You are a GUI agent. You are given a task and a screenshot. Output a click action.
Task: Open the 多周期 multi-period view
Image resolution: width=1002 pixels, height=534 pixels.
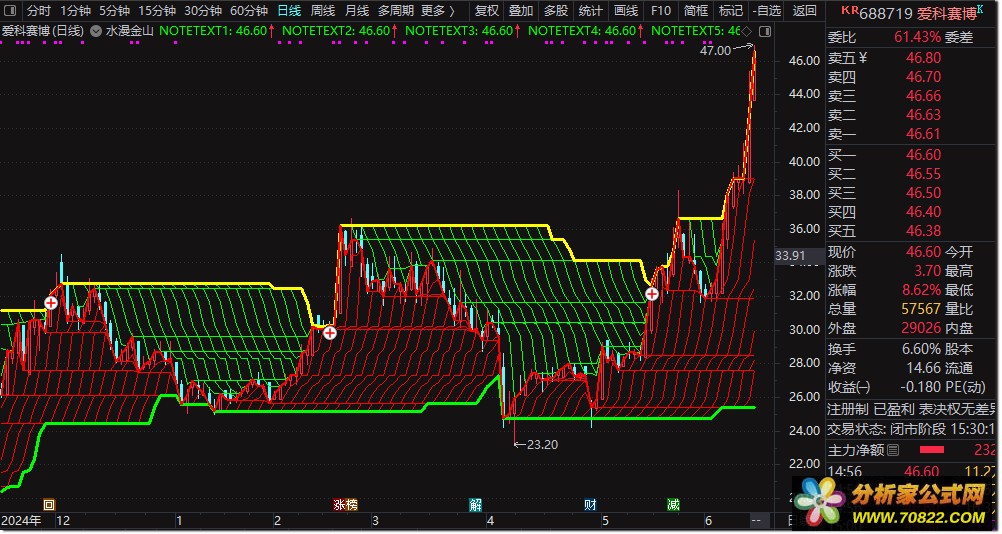point(396,11)
